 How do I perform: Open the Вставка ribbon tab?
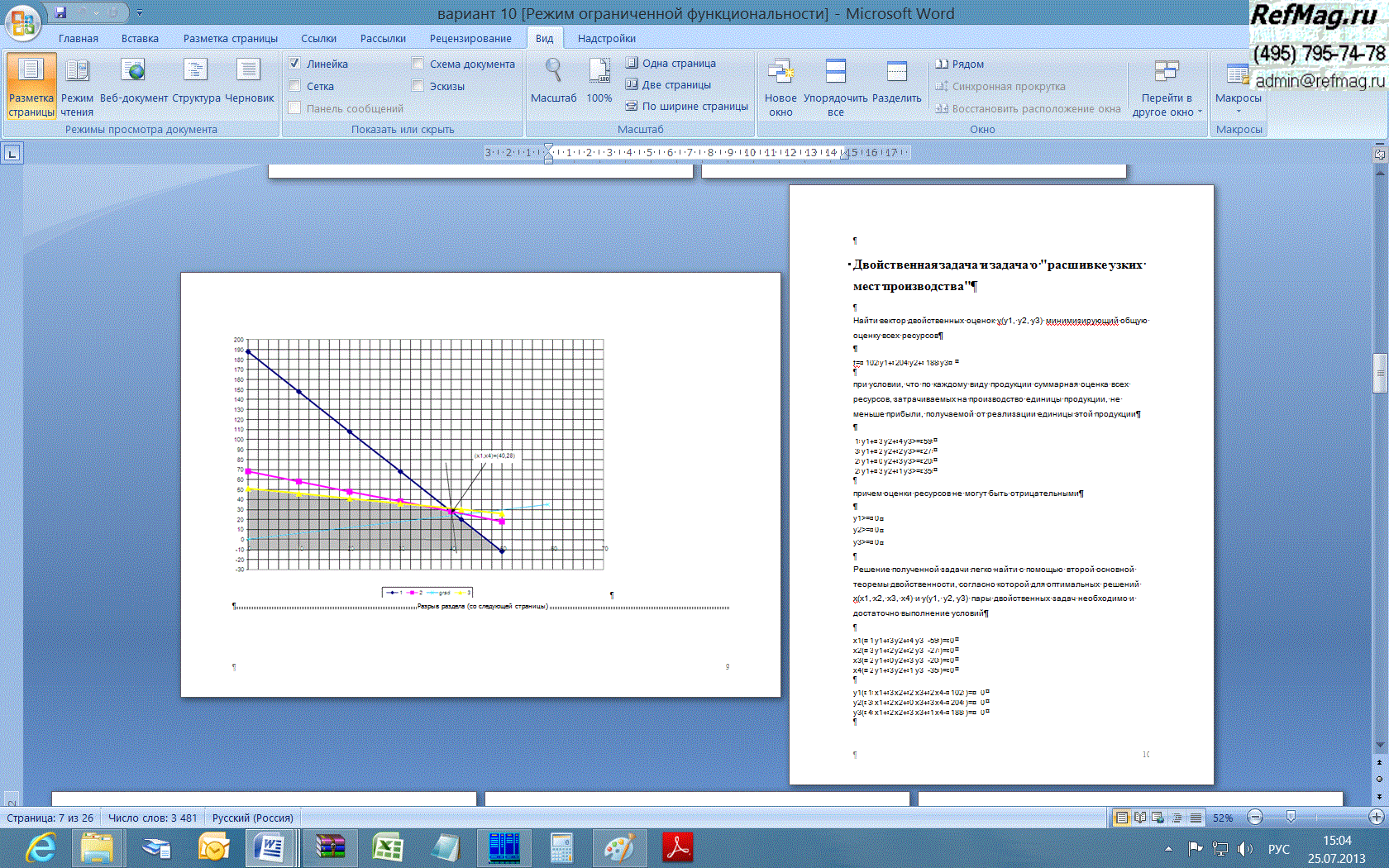pyautogui.click(x=140, y=39)
